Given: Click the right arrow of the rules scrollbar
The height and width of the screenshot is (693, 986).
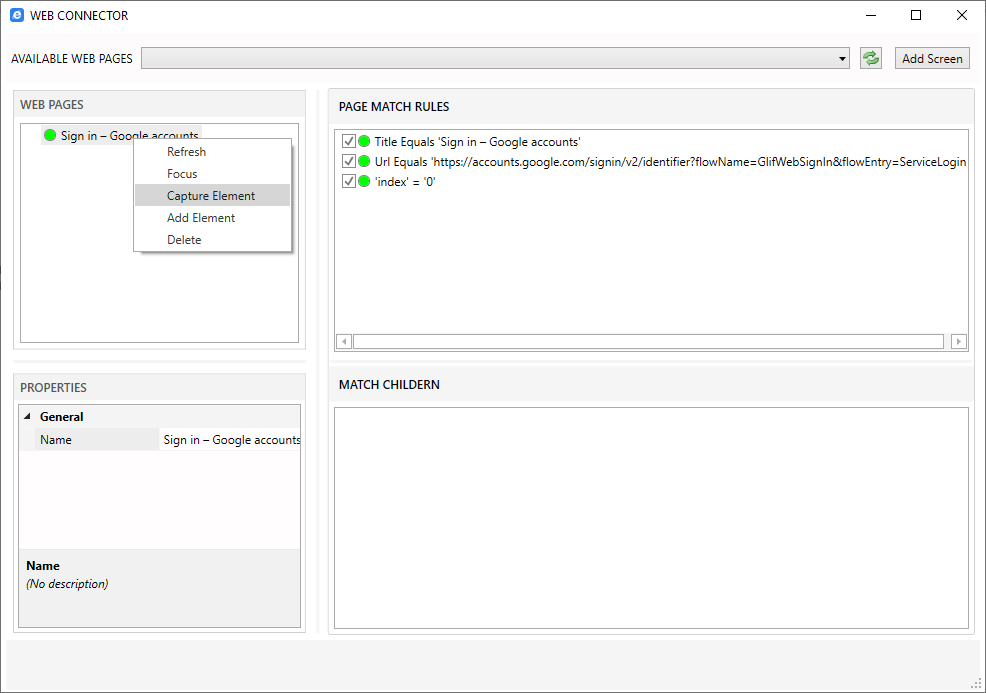Looking at the screenshot, I should click(958, 341).
